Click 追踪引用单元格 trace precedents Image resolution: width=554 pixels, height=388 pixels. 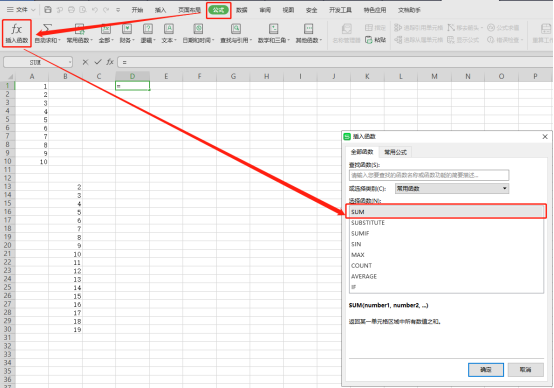point(418,28)
